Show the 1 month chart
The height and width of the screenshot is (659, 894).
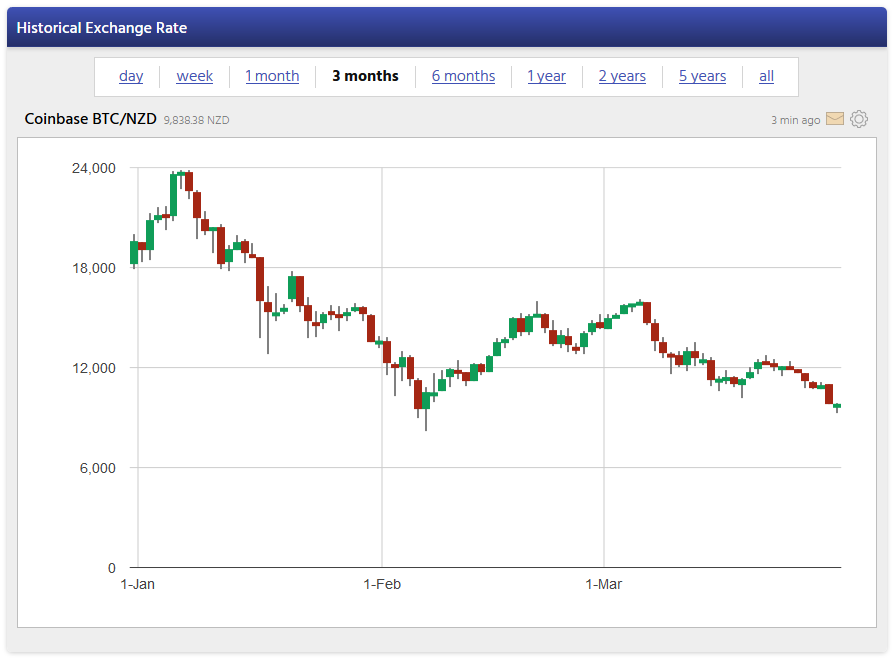tap(272, 76)
